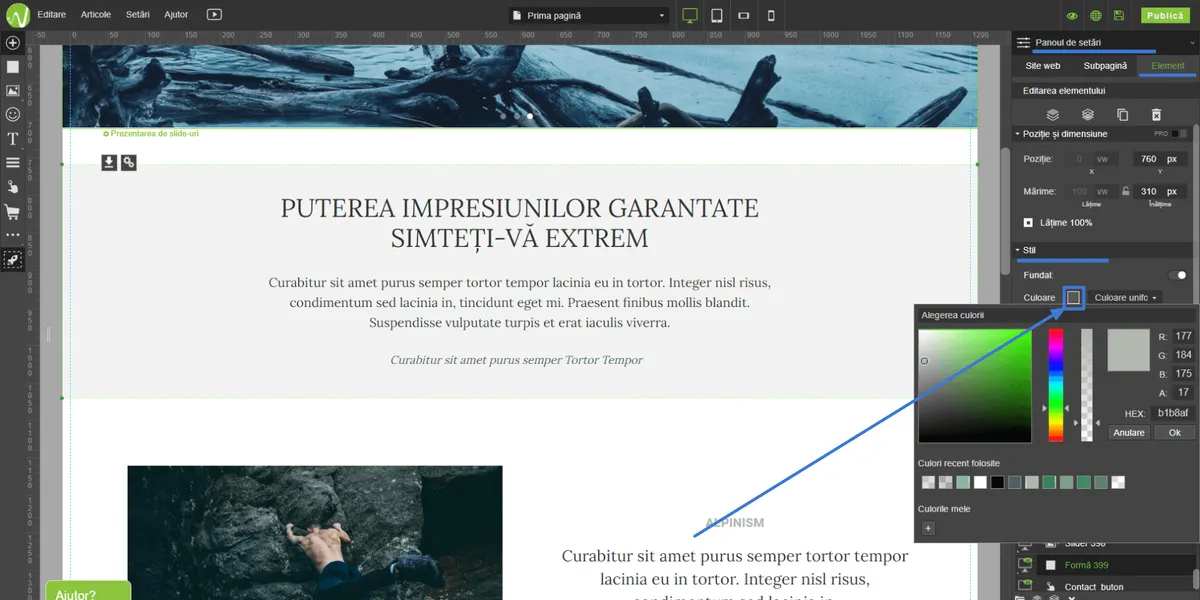The image size is (1200, 600).
Task: Select the image tool in left toolbar
Action: (x=13, y=91)
